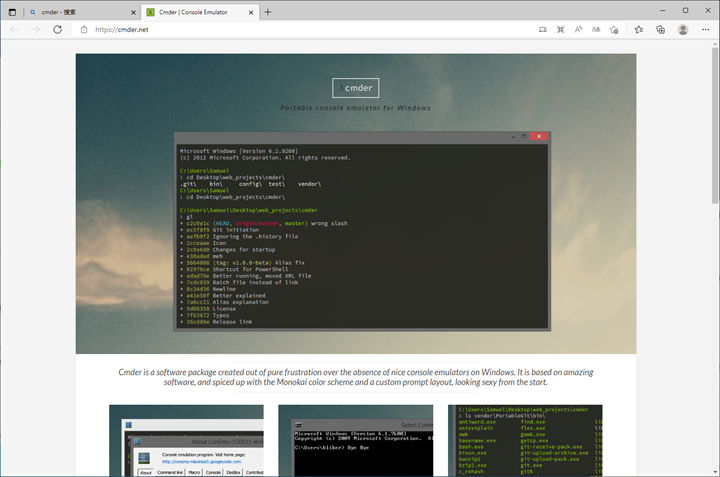
Task: Click 'wrong slash' commit line in terminal
Action: coord(266,223)
